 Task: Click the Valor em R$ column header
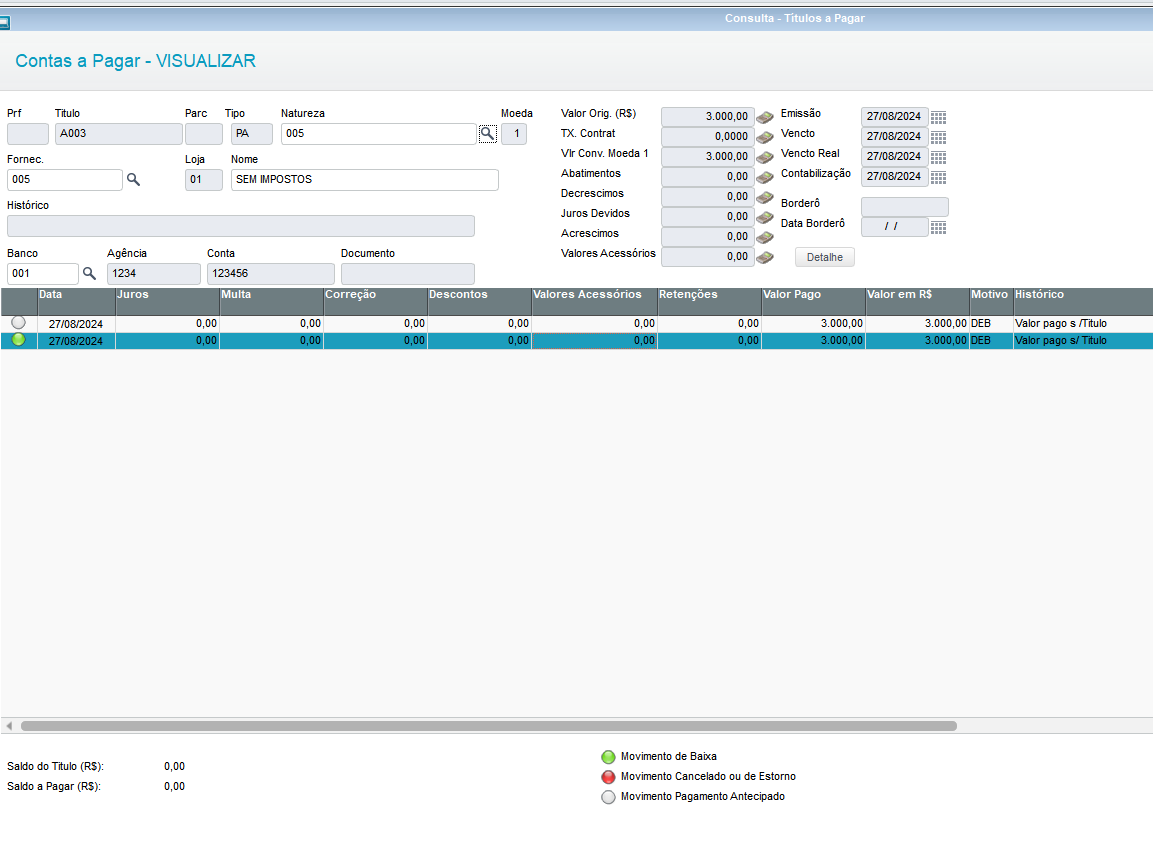pyautogui.click(x=917, y=302)
